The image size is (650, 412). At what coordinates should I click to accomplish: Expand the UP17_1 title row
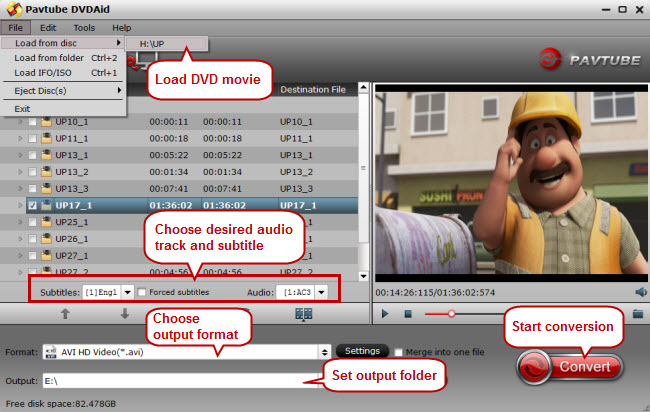tap(20, 205)
